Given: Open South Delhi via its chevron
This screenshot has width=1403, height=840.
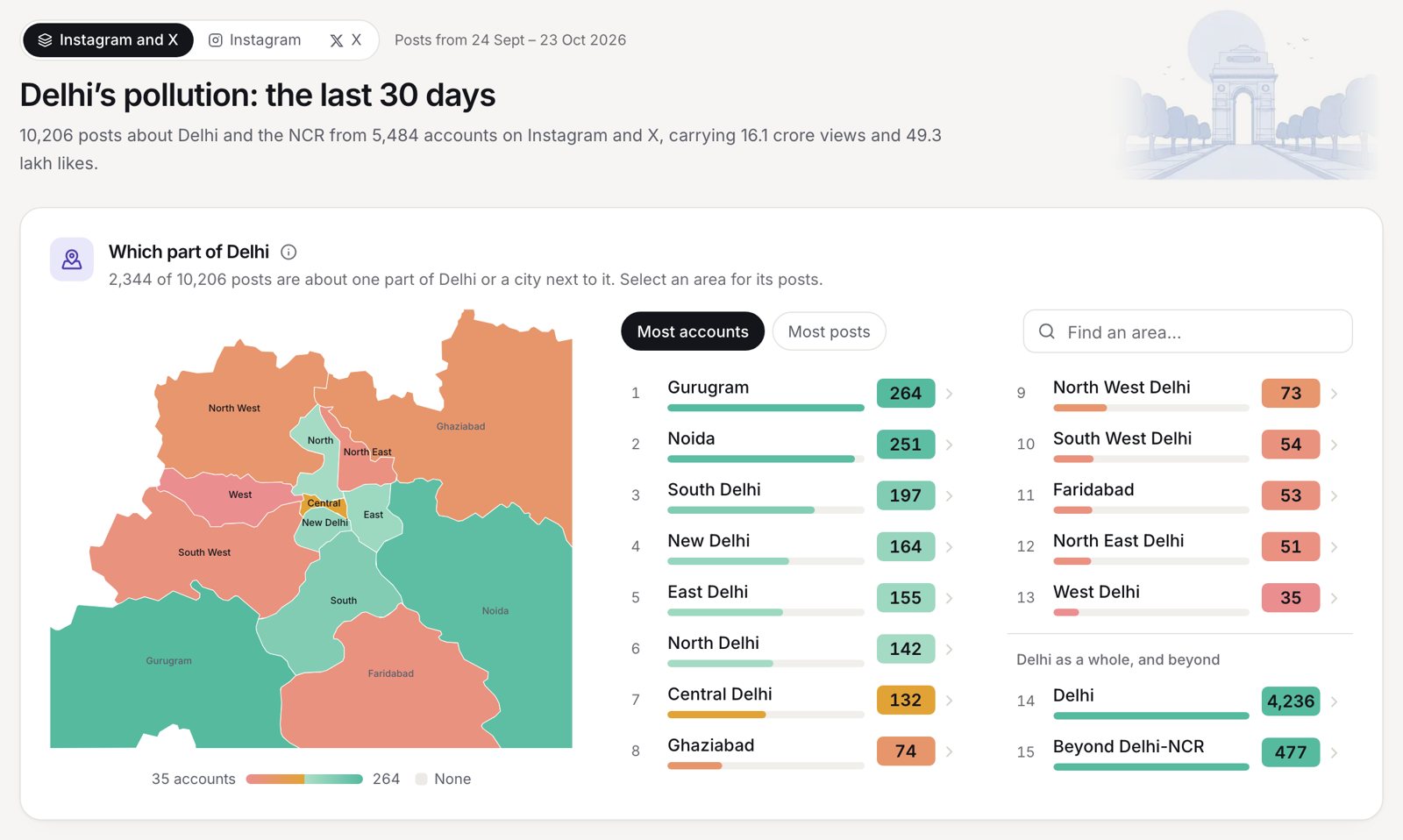Looking at the screenshot, I should click(949, 496).
